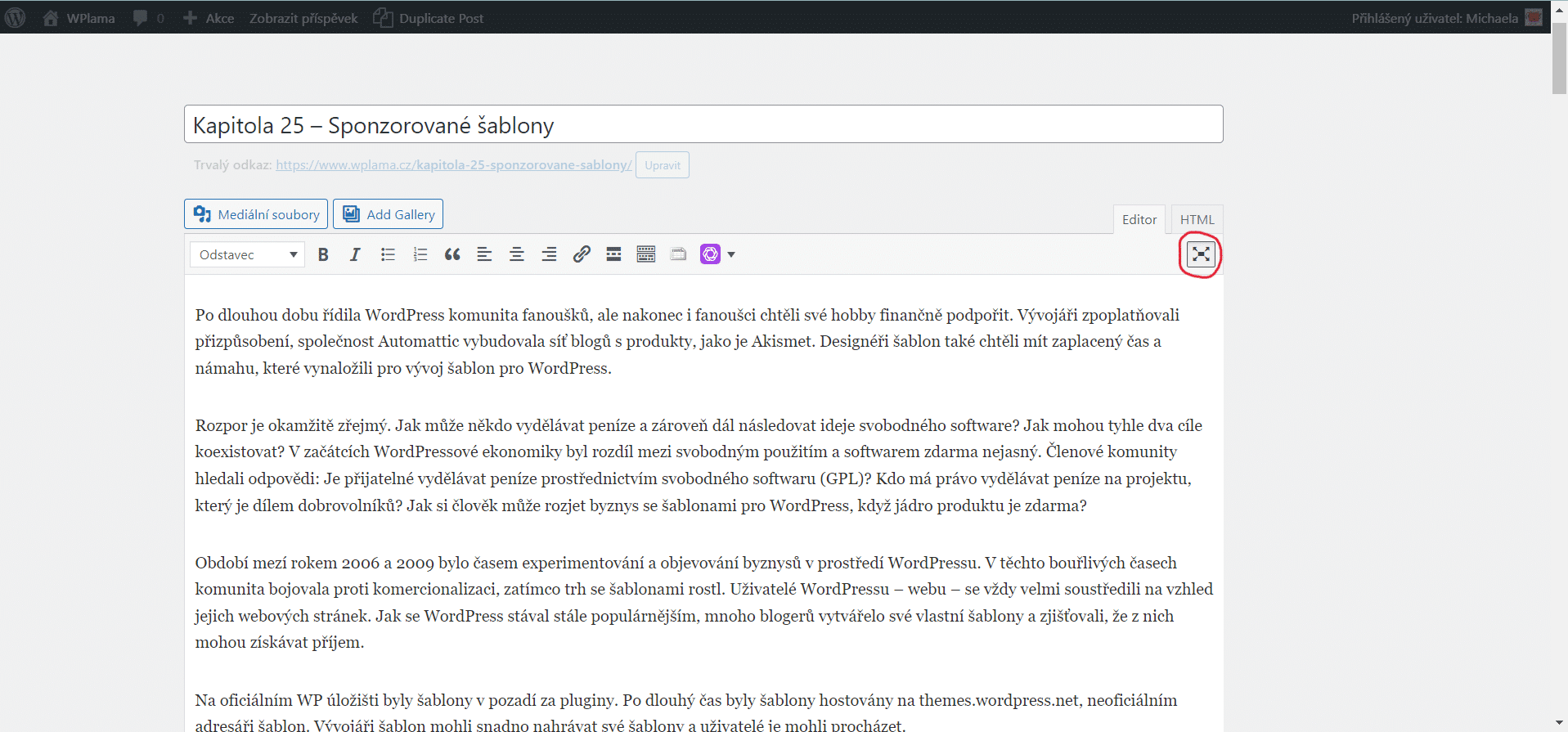Click paragraph starting 'Období mezí rokem 2006'

coord(703,603)
